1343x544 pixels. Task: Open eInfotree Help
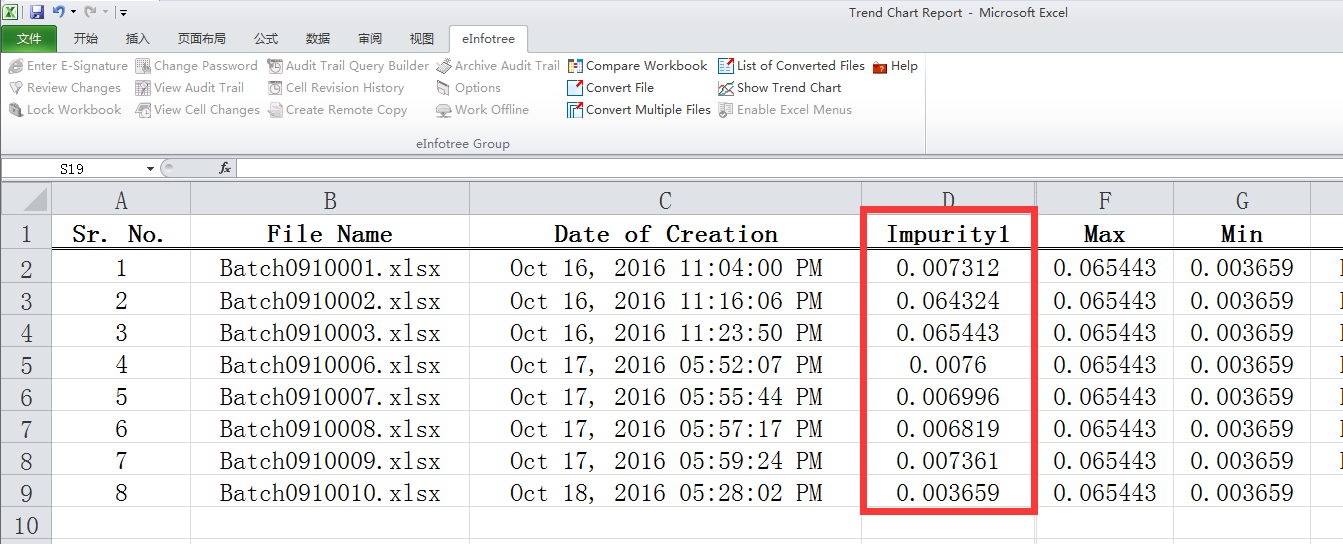(880, 67)
